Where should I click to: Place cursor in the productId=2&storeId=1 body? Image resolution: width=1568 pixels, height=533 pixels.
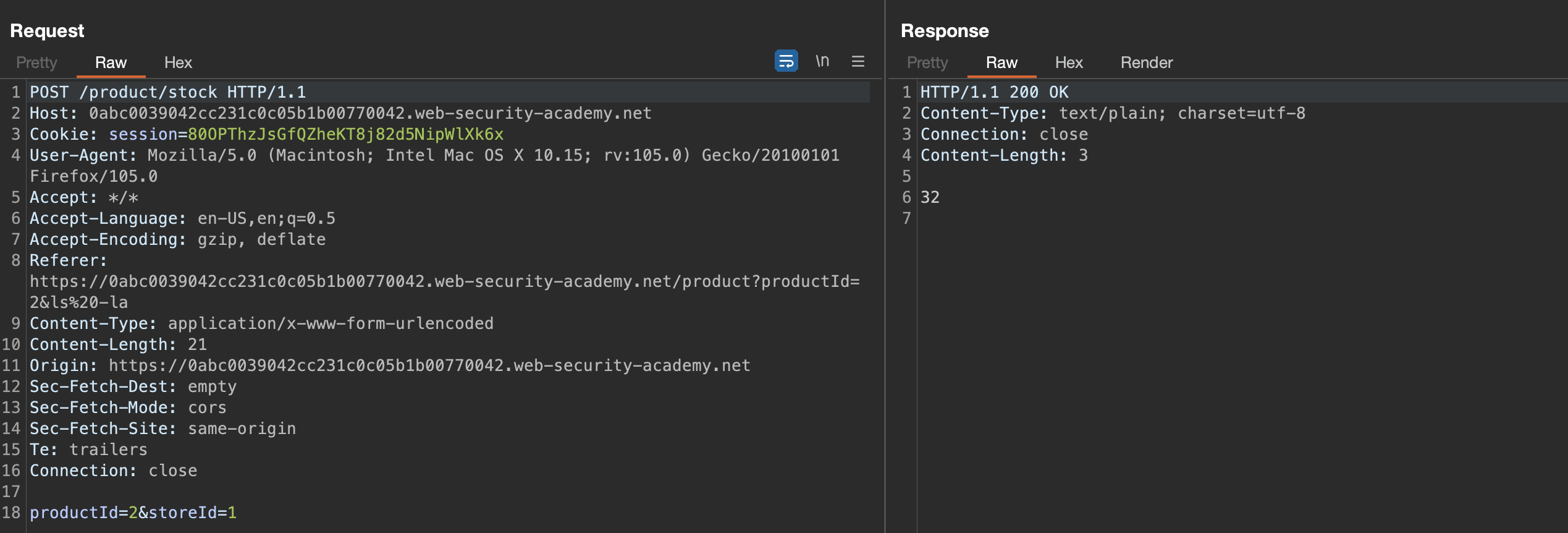click(133, 513)
